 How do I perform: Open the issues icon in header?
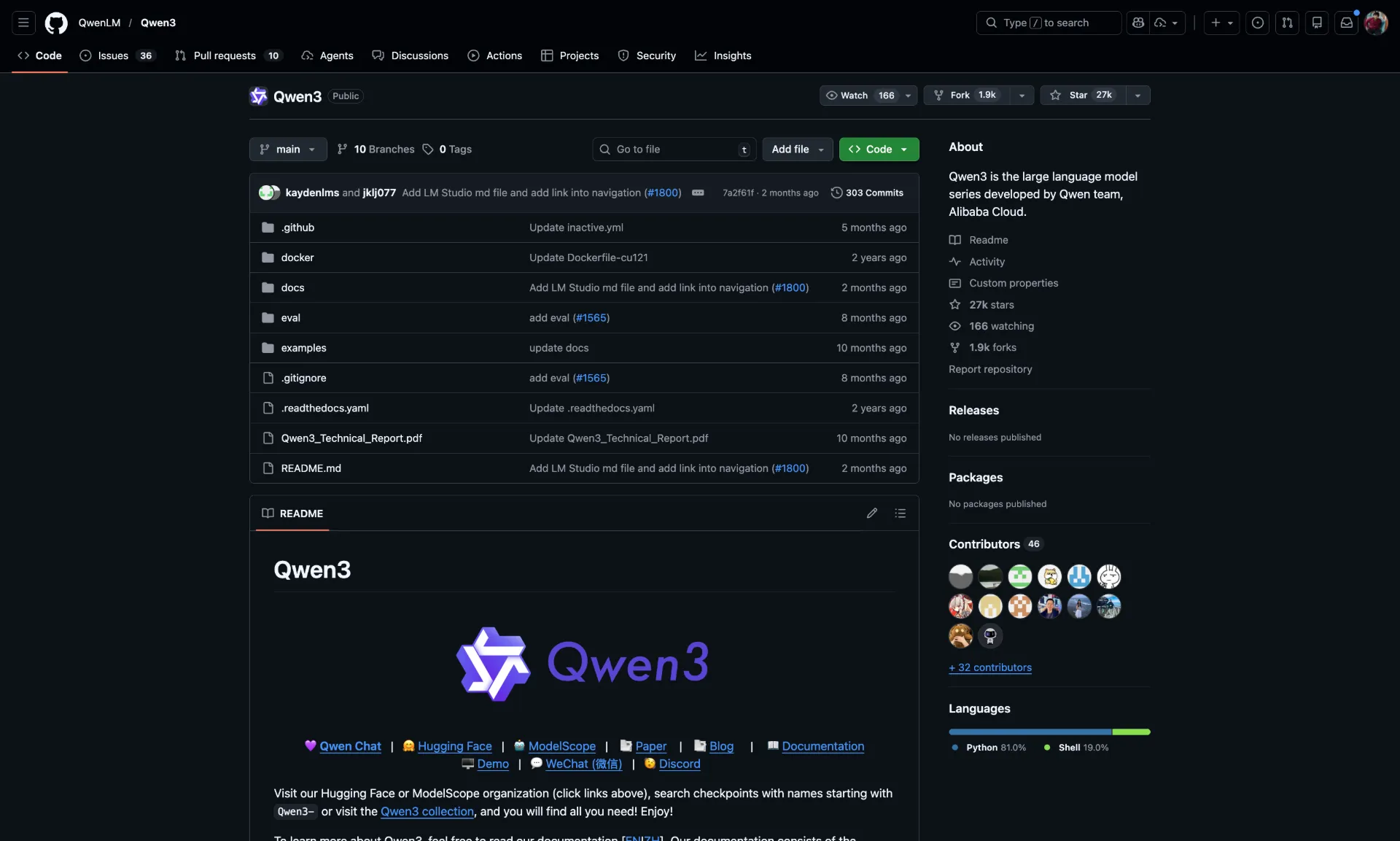(x=1257, y=23)
